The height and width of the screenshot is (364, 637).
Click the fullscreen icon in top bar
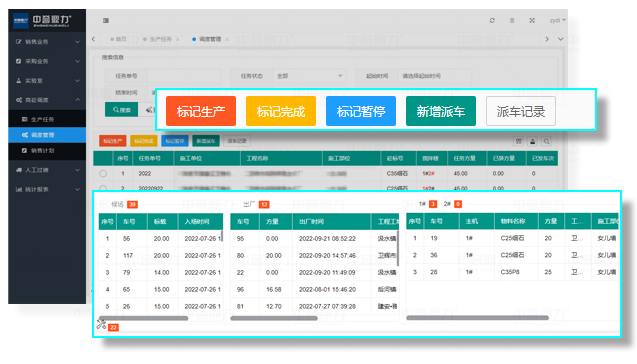pyautogui.click(x=532, y=20)
